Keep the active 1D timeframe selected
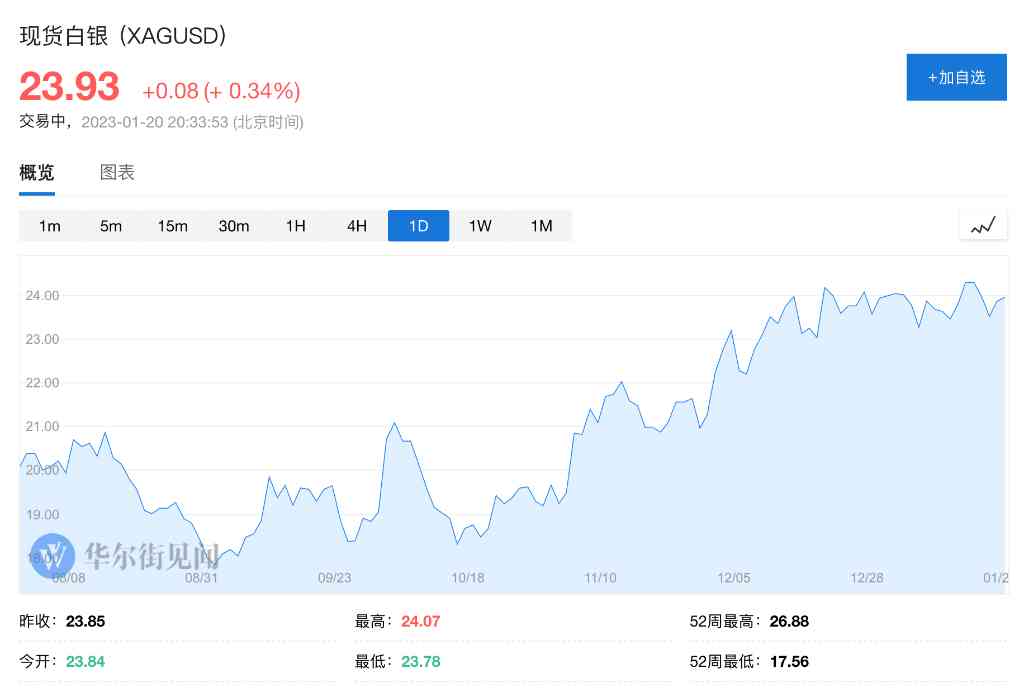1024x694 pixels. (x=418, y=226)
